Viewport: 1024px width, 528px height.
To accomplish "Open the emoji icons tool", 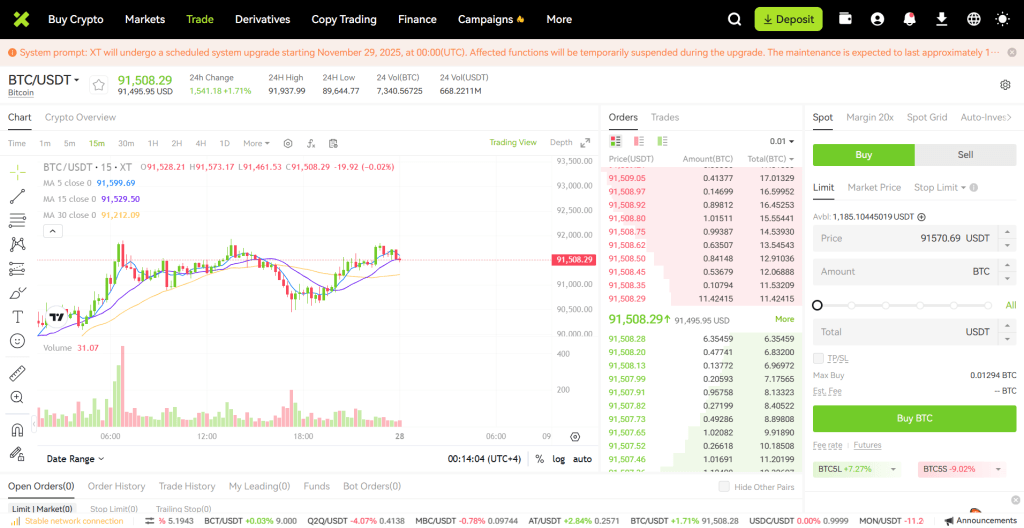I will point(18,340).
